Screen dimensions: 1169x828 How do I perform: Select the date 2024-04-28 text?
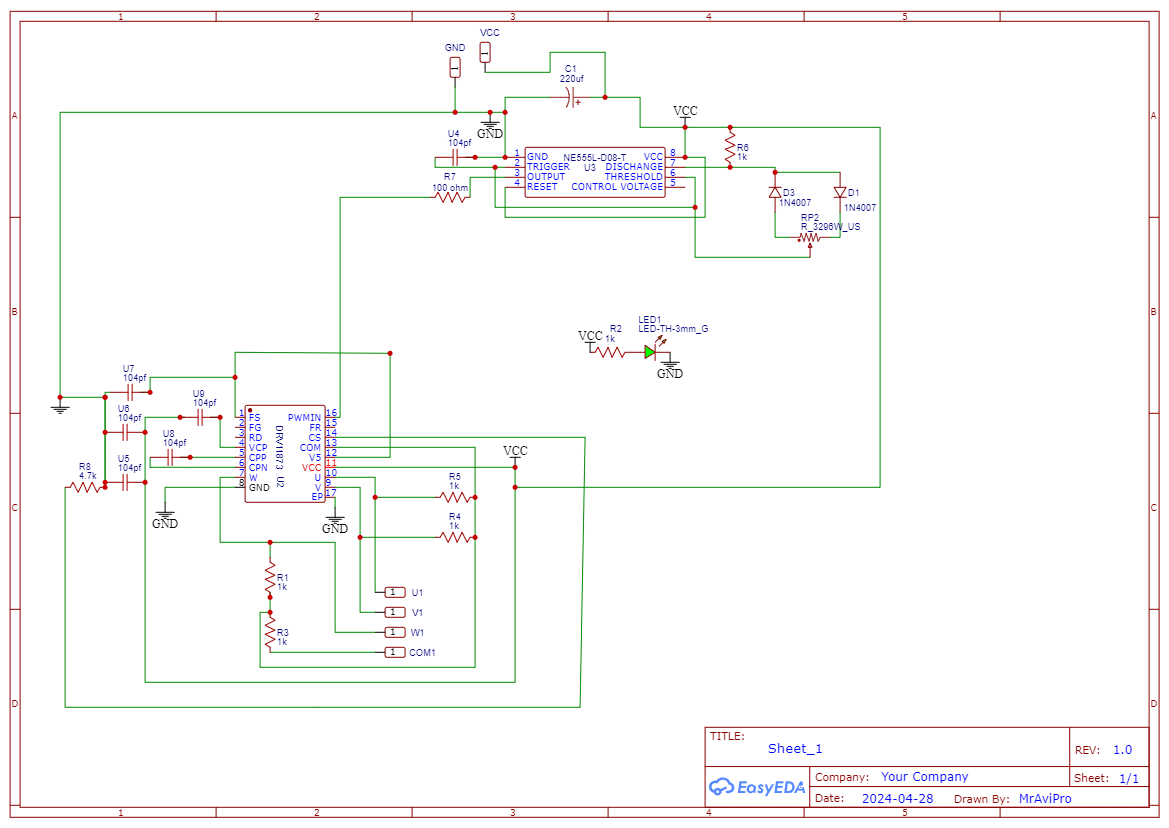pos(896,798)
